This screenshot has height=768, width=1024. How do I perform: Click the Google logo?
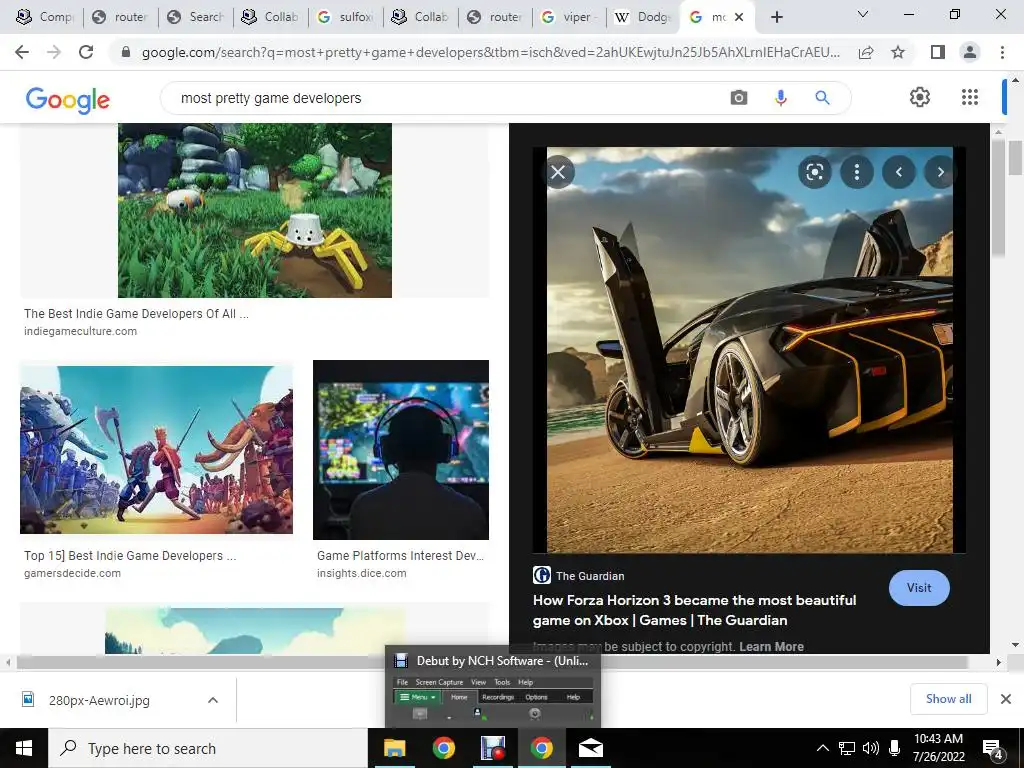(68, 100)
